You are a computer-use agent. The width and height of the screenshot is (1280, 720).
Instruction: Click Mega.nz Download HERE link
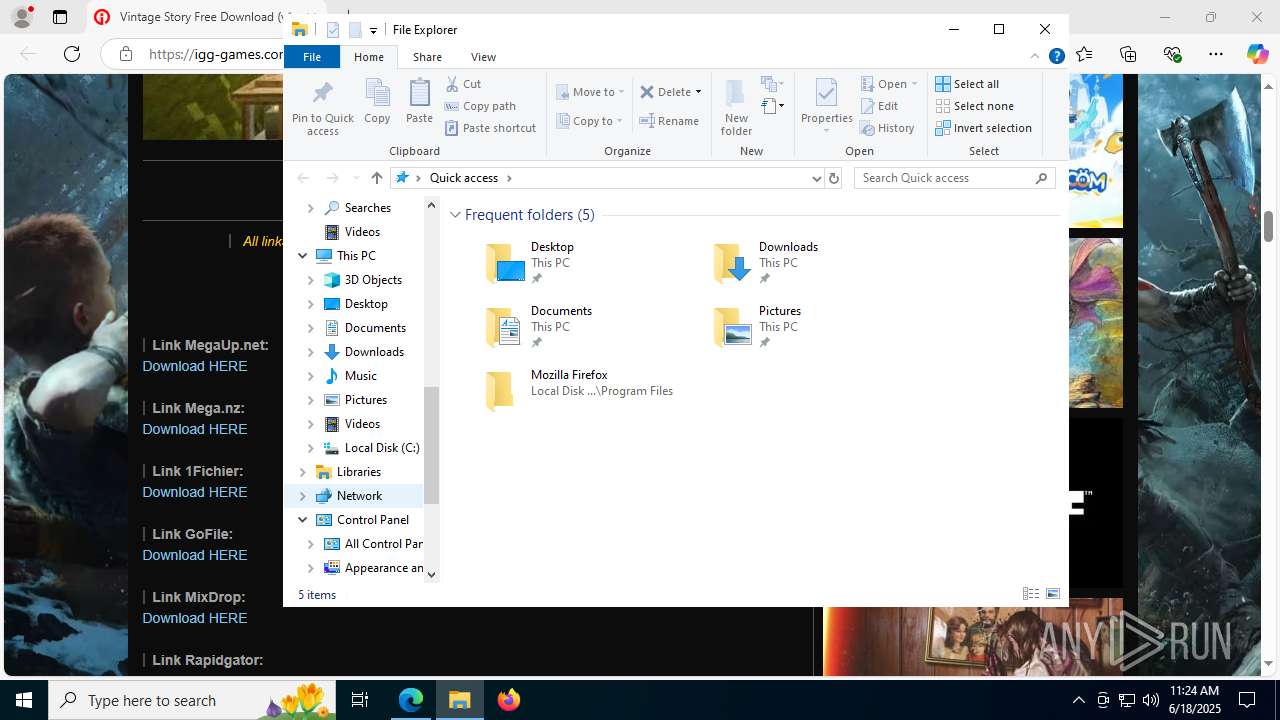(x=195, y=429)
